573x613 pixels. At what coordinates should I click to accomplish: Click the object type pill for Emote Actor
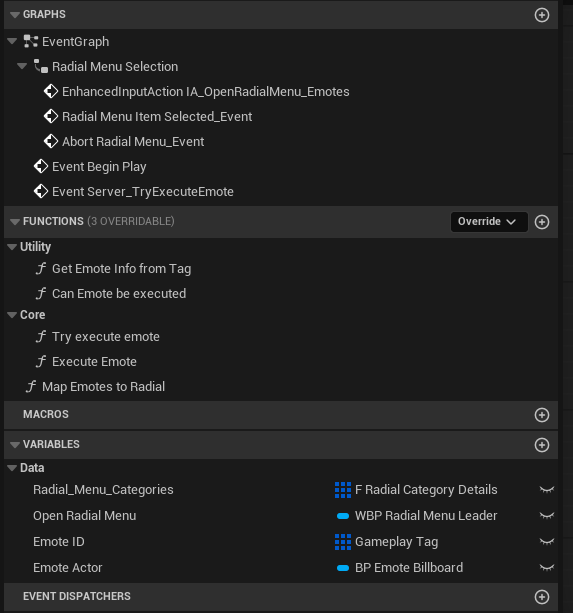pyautogui.click(x=343, y=568)
